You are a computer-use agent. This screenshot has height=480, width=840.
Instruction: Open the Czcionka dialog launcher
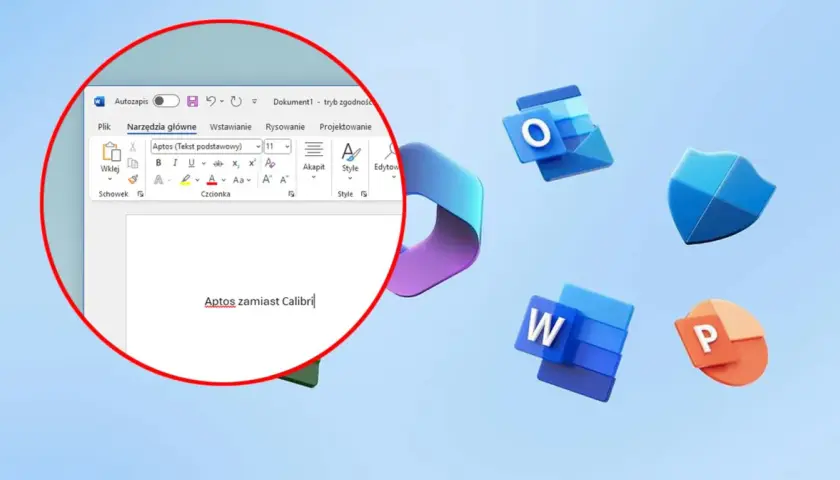(291, 194)
